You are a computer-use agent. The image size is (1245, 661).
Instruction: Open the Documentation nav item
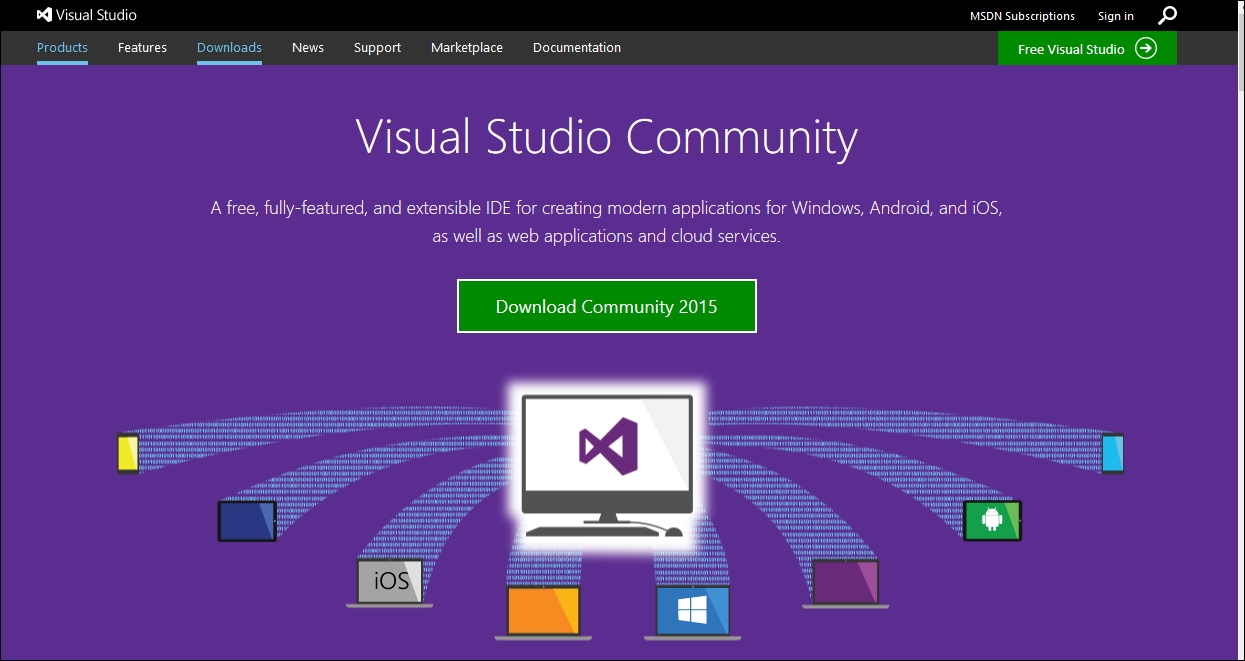[x=576, y=47]
